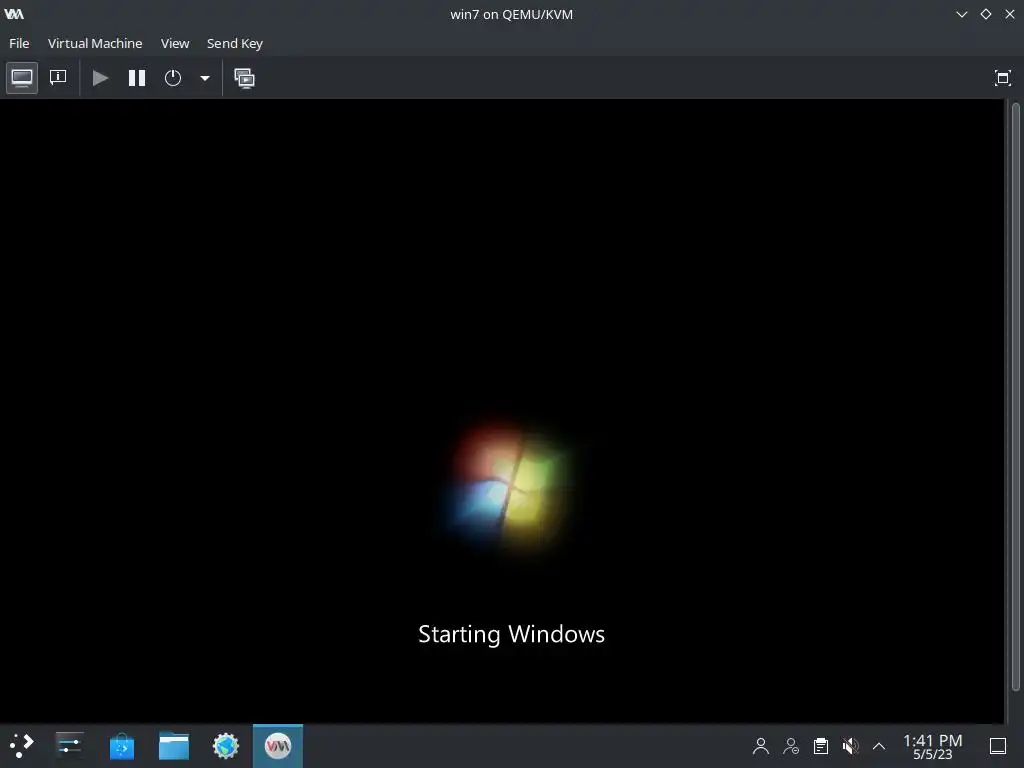Open the clock showing 1:41 PM
The width and height of the screenshot is (1024, 768).
point(933,746)
